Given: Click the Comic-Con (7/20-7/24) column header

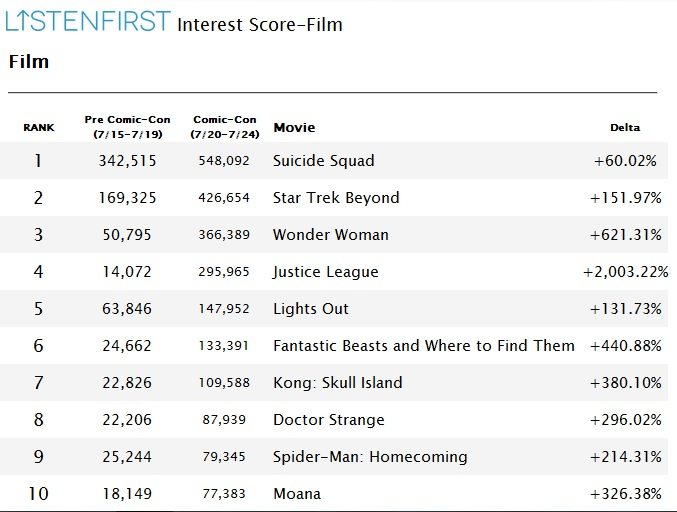Looking at the screenshot, I should click(x=225, y=127).
